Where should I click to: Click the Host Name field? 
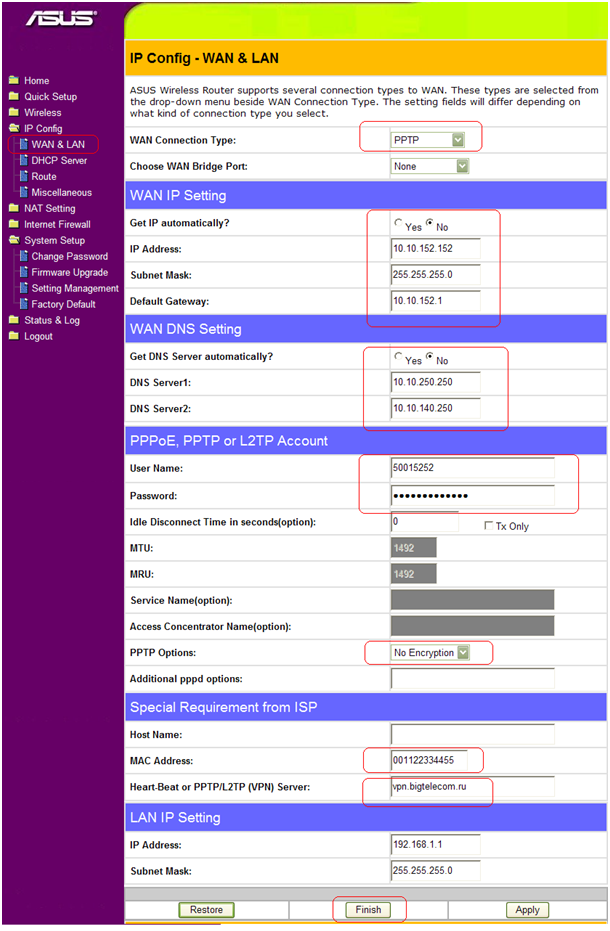(x=473, y=734)
